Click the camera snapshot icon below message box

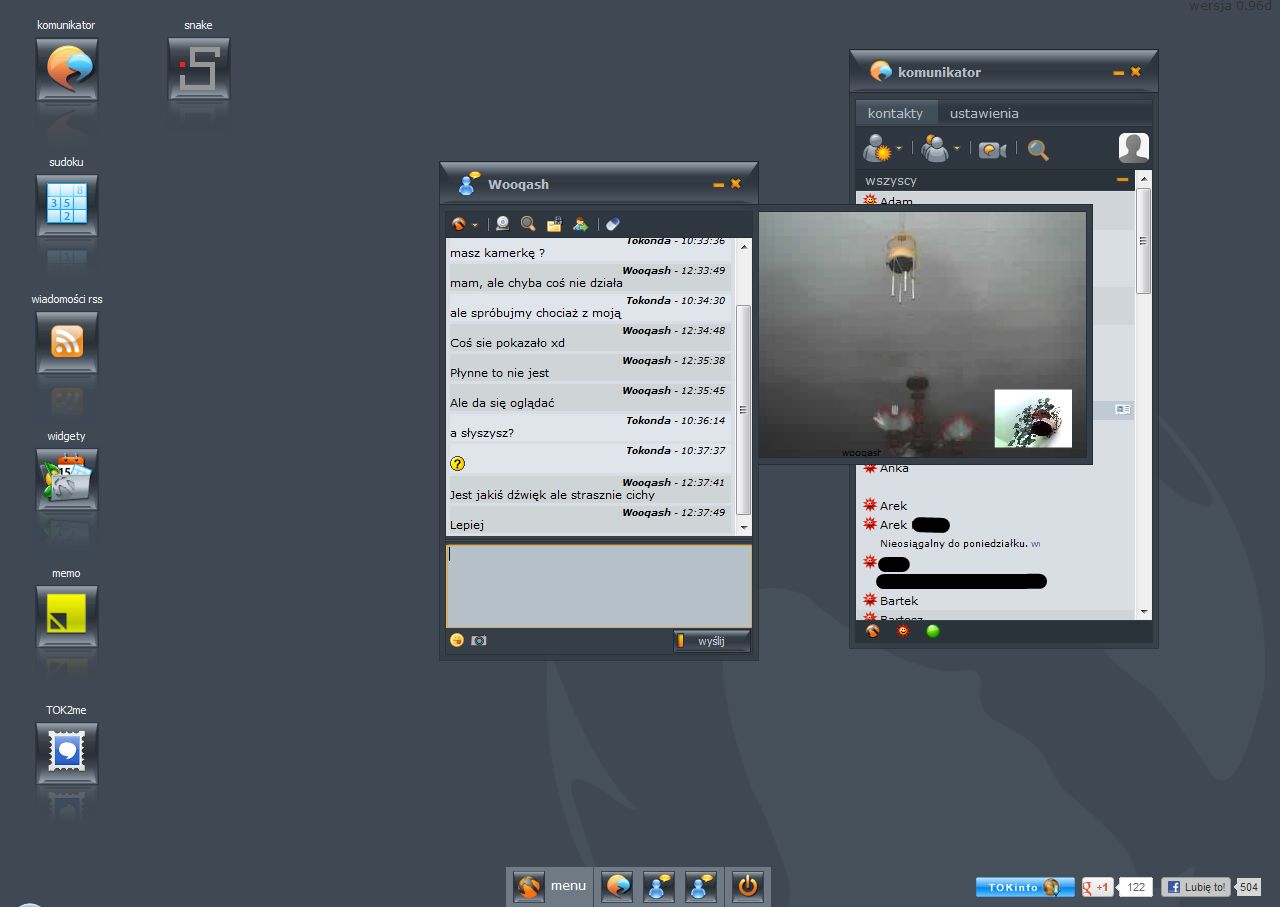[x=479, y=640]
